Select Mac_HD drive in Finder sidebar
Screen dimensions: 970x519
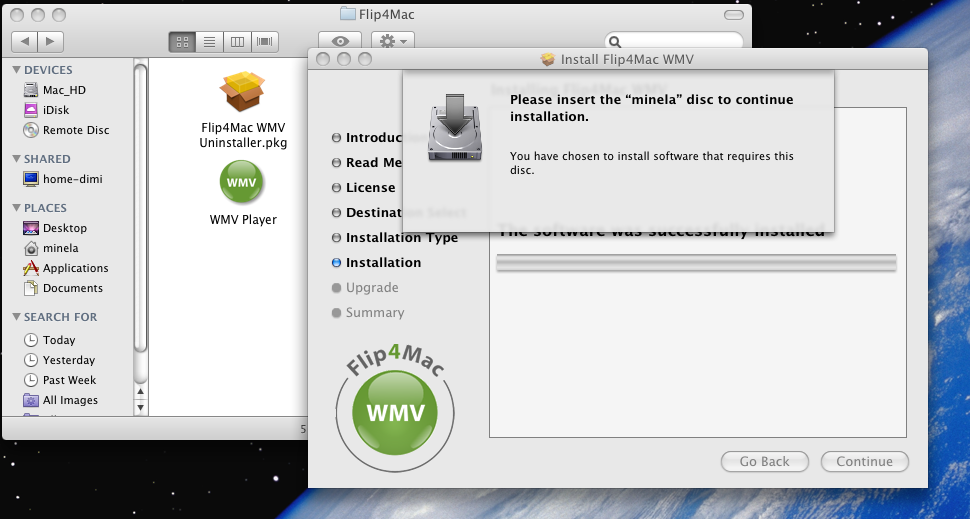64,90
